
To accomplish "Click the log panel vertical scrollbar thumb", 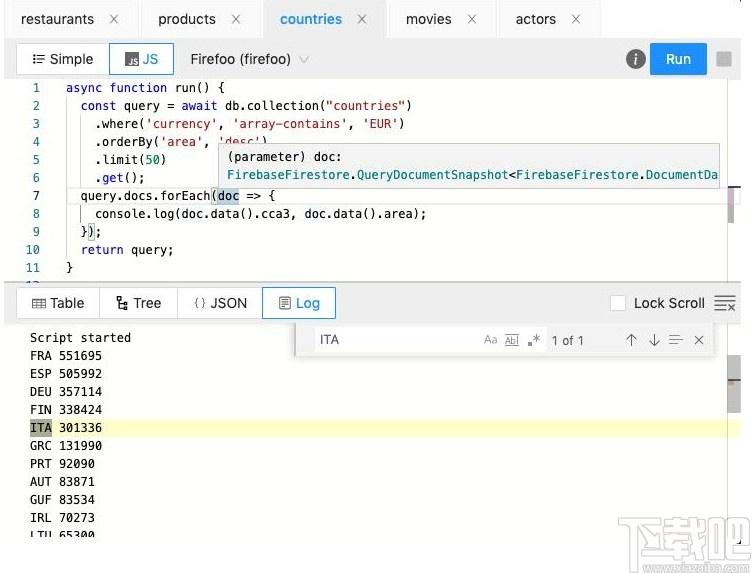I will [734, 384].
